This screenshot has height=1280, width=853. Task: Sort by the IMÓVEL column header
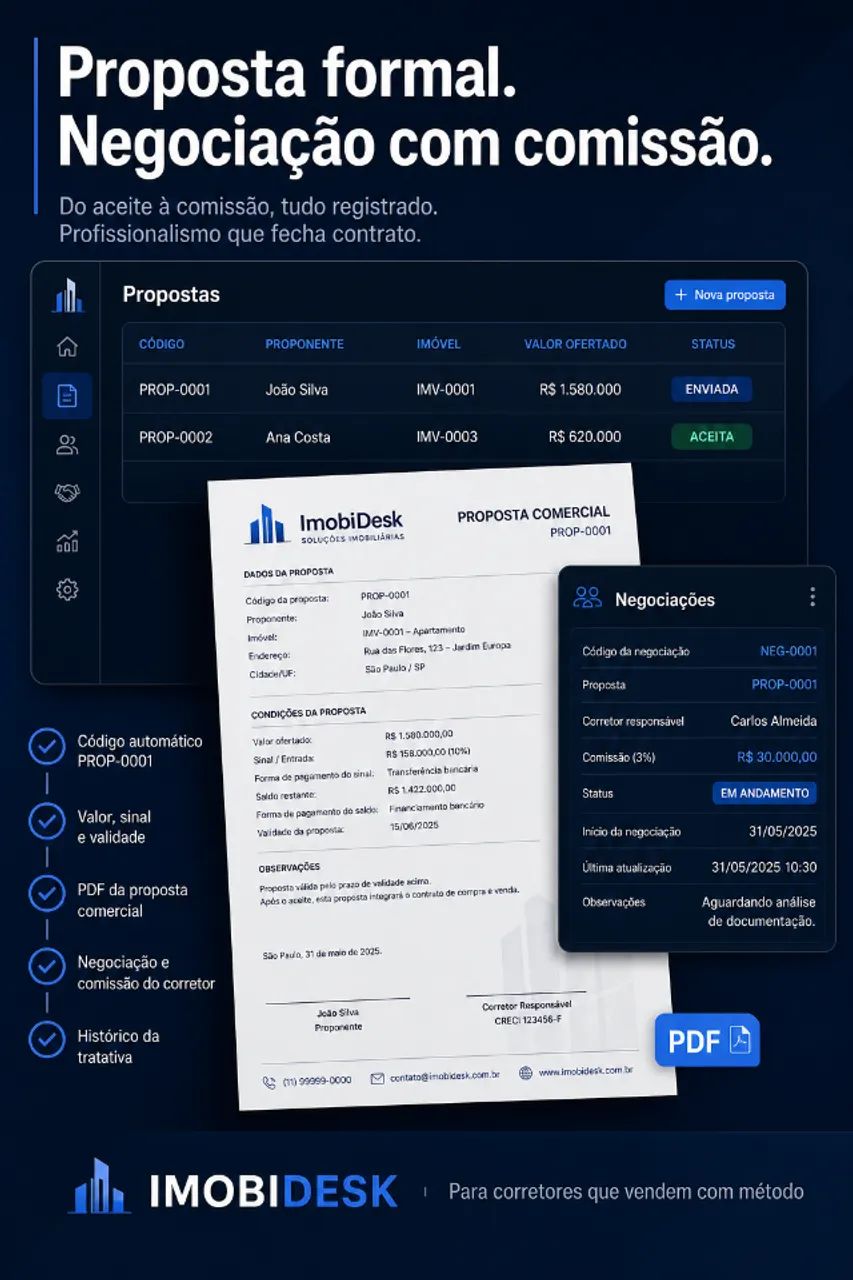(x=439, y=344)
